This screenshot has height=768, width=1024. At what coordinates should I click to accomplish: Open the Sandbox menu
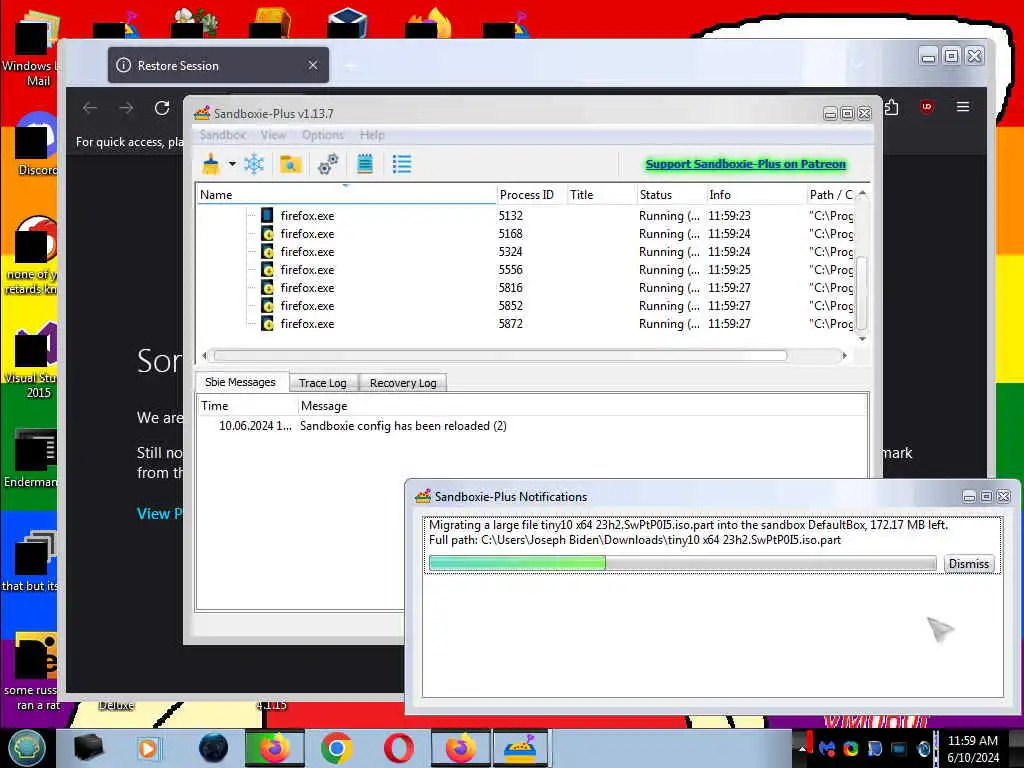click(223, 135)
